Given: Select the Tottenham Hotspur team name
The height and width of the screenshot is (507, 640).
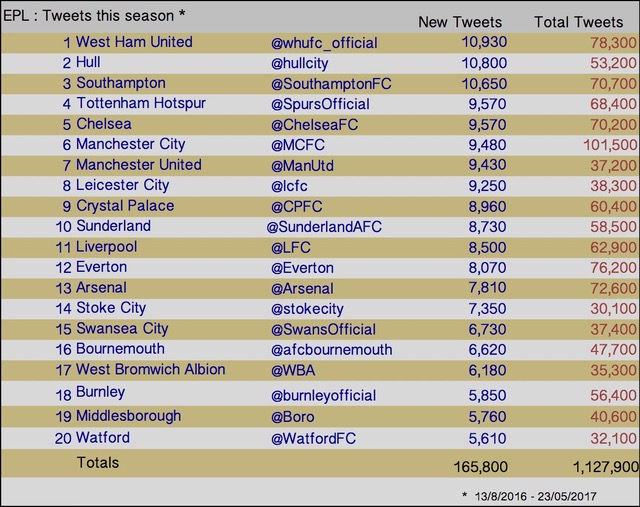Looking at the screenshot, I should pos(141,103).
